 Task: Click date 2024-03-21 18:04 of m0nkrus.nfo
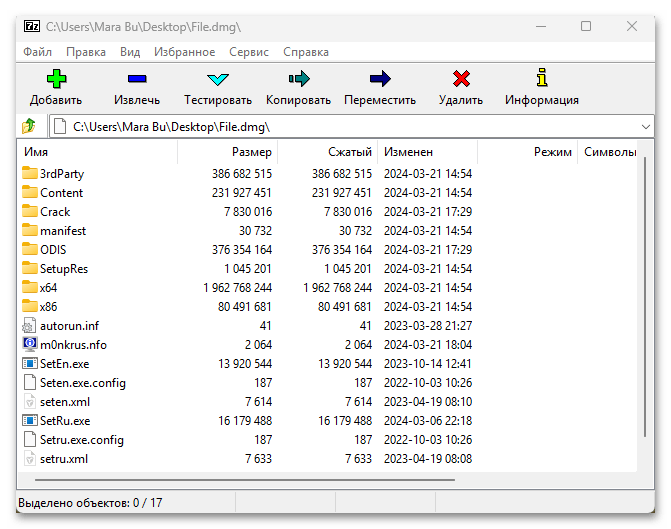tap(428, 345)
